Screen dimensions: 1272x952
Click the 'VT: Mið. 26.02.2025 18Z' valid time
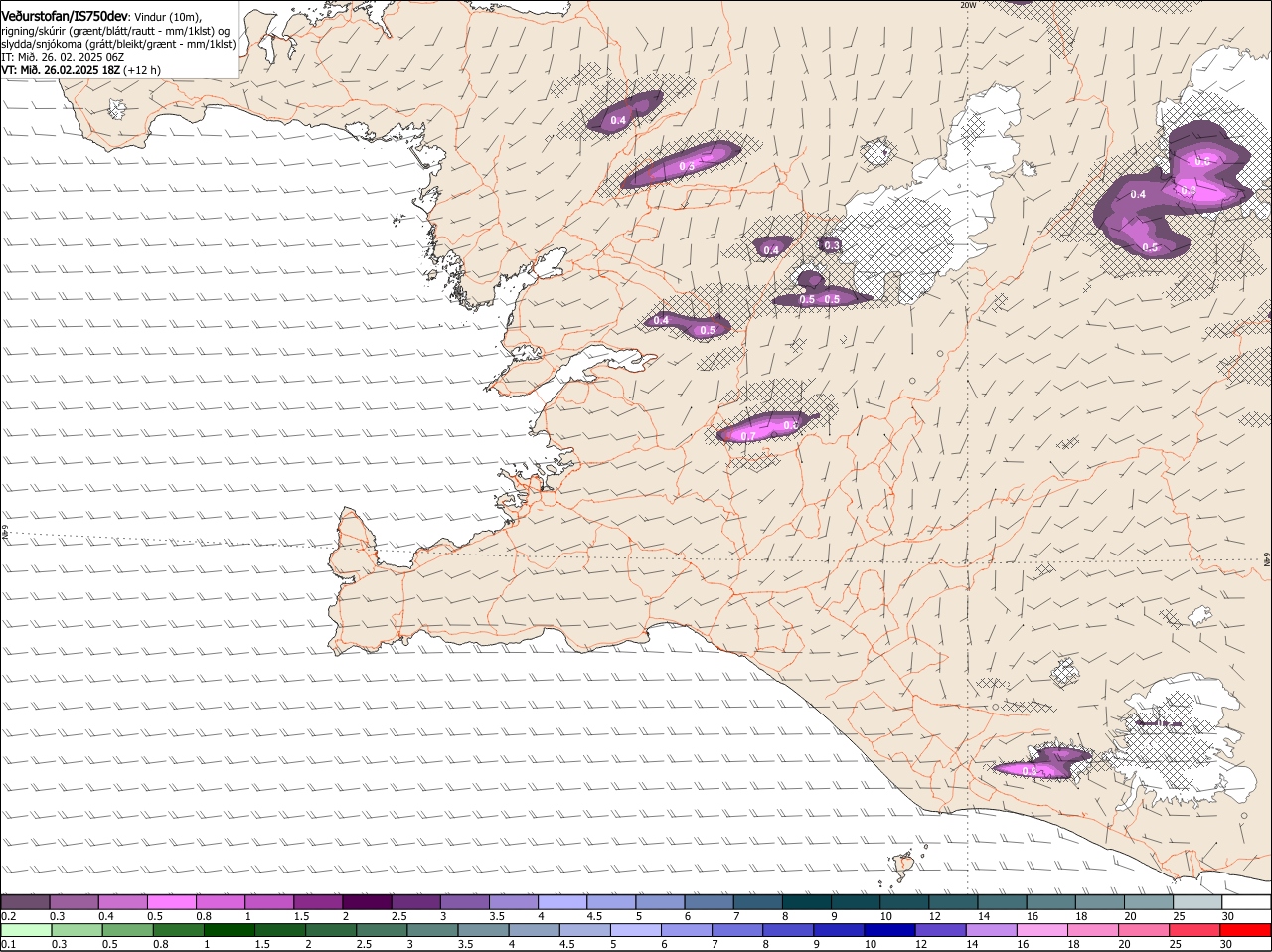[x=62, y=70]
